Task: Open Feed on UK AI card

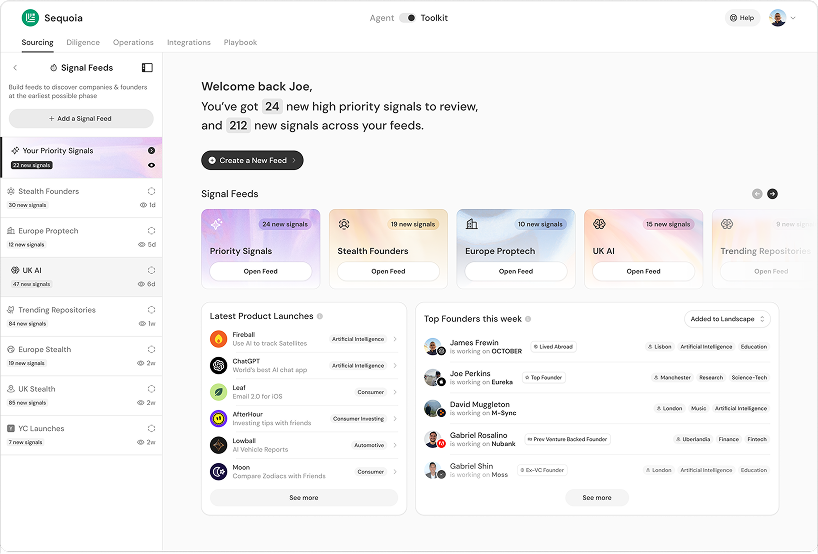Action: click(x=643, y=272)
